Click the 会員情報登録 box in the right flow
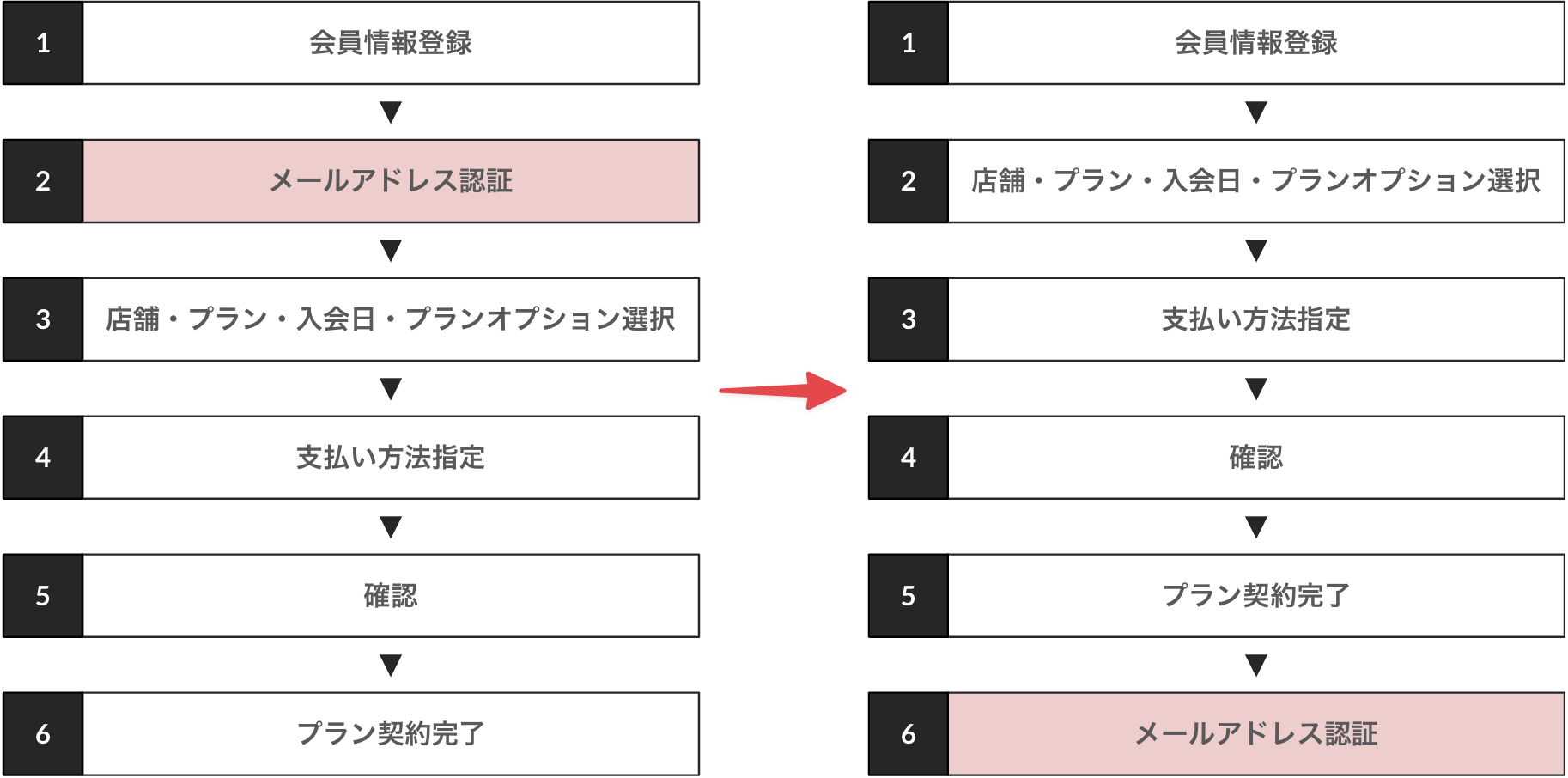Screen dimensions: 1568x778 click(1256, 43)
